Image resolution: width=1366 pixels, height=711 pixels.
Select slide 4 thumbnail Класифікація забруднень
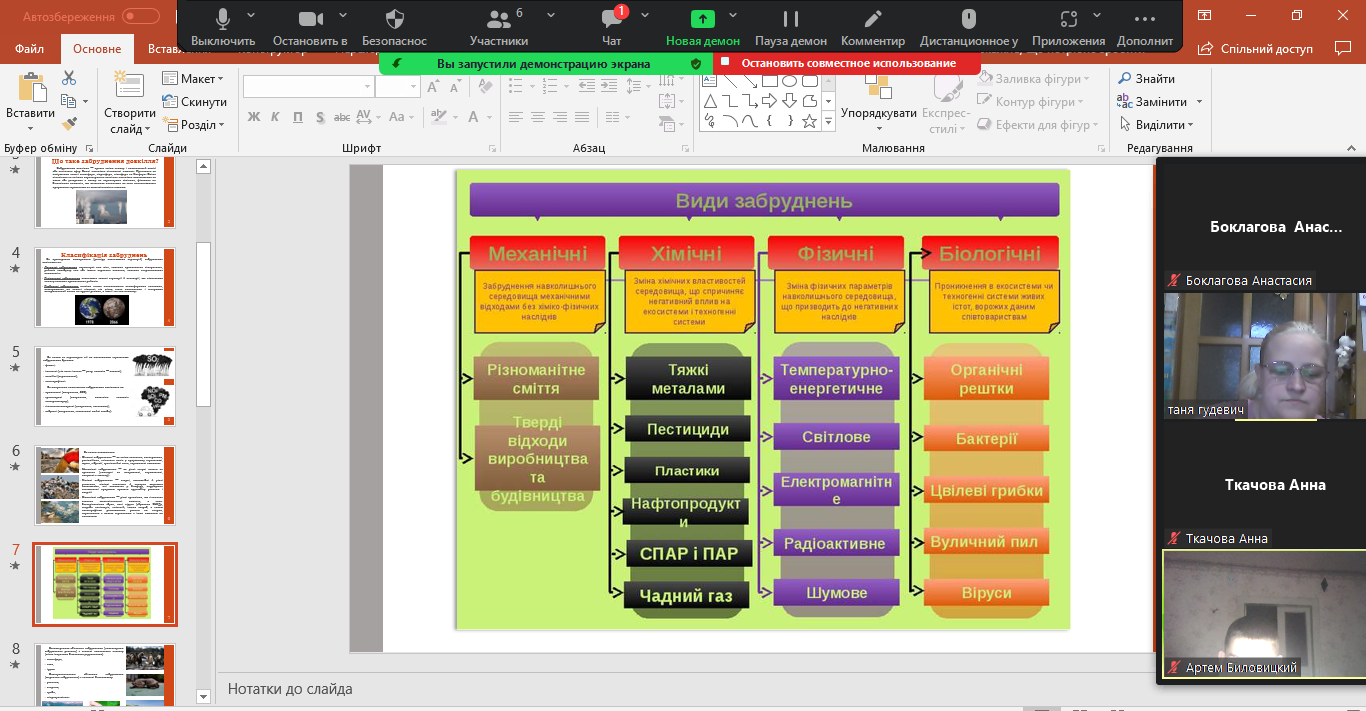tap(105, 288)
